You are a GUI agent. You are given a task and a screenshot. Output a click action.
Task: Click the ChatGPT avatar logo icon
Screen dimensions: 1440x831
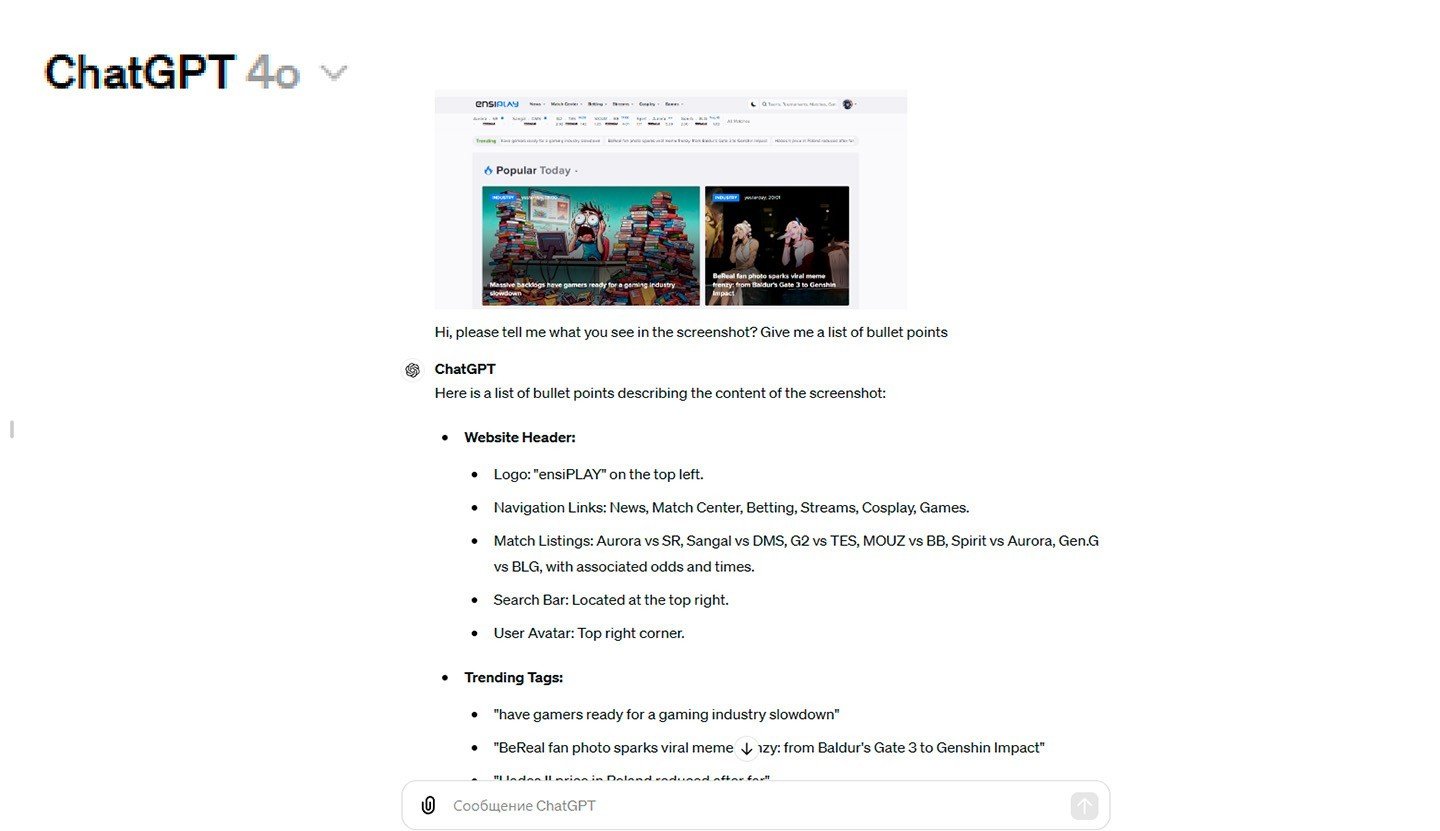click(x=412, y=371)
